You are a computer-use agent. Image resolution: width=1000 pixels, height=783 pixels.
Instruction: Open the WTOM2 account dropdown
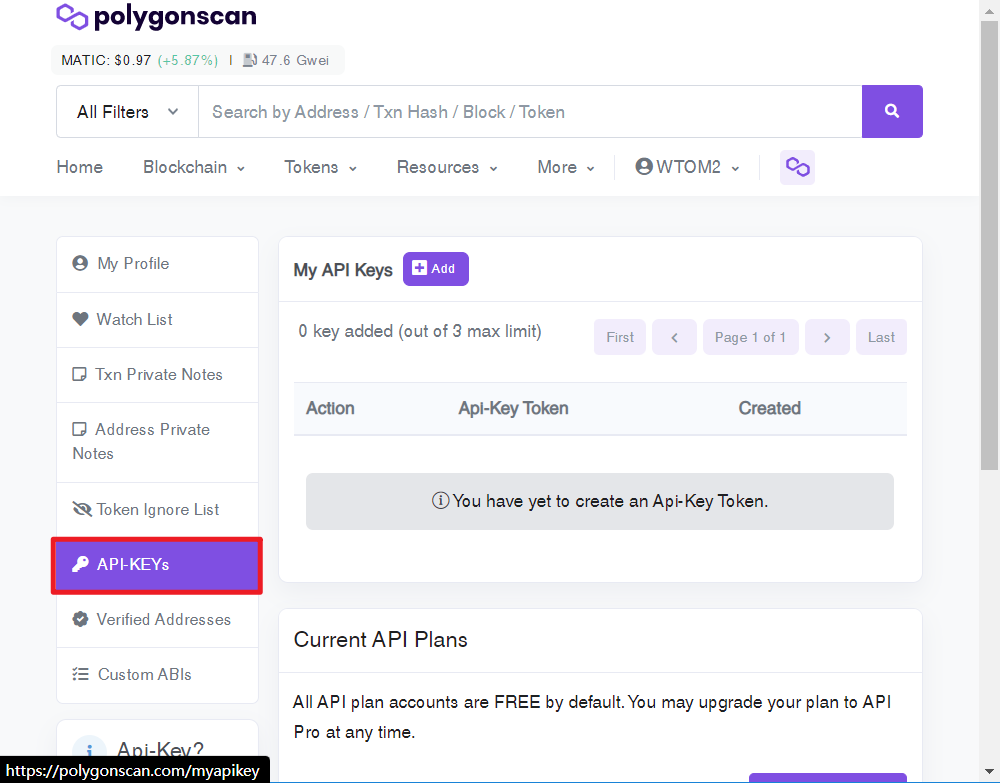[688, 167]
